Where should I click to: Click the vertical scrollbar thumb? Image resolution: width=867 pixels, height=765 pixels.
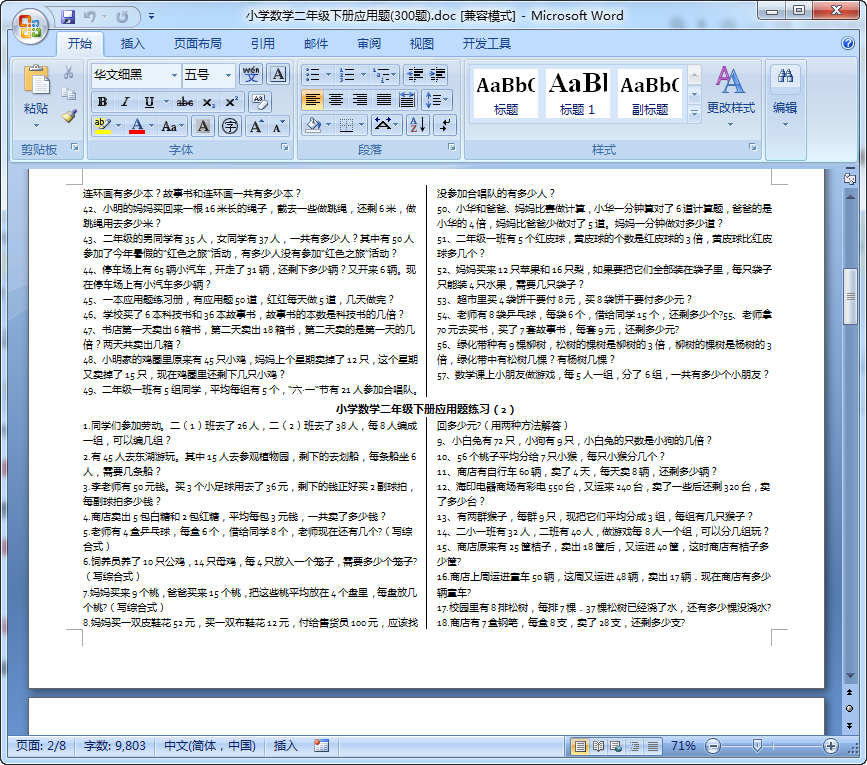pyautogui.click(x=850, y=296)
